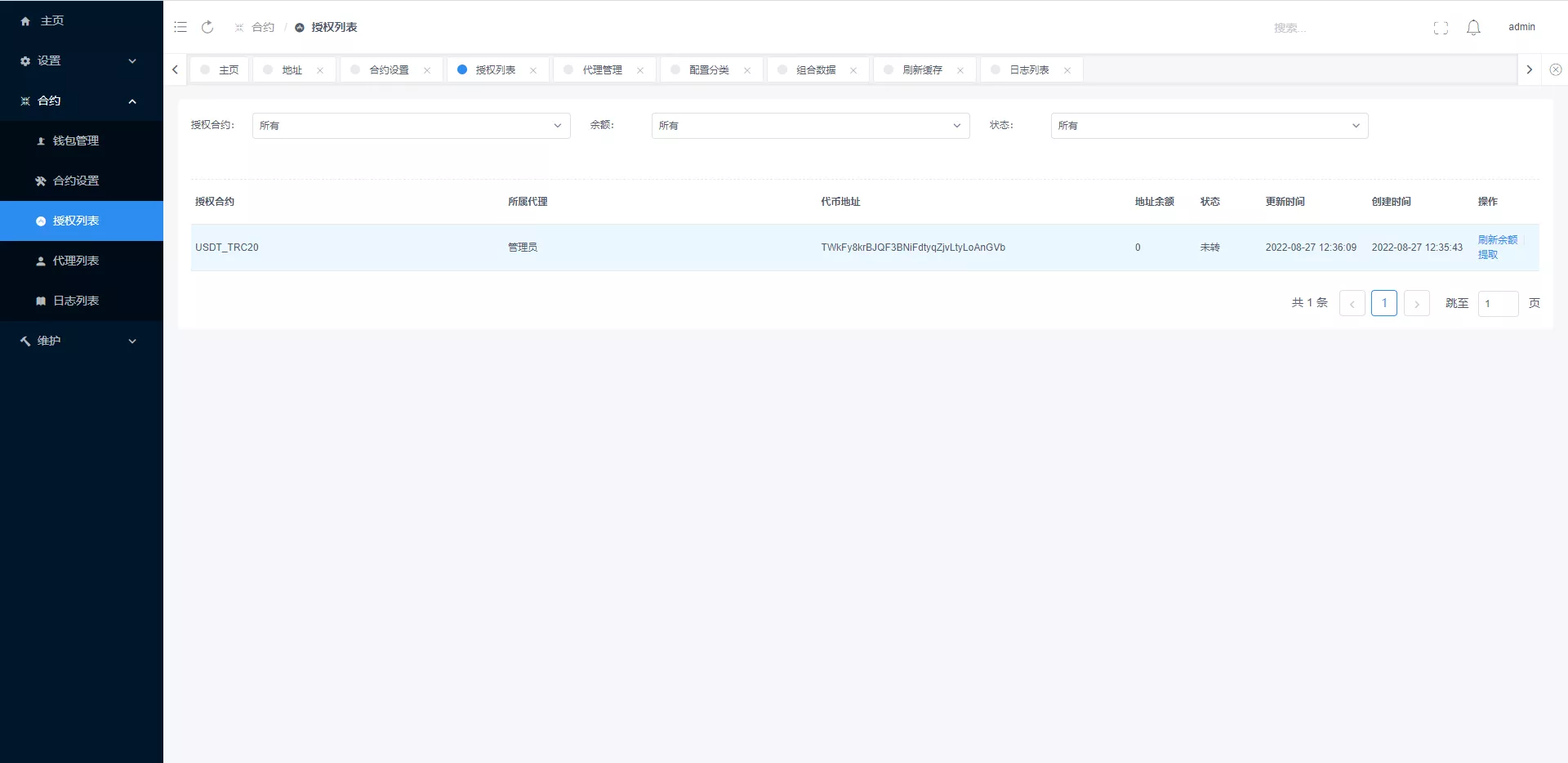Image resolution: width=1568 pixels, height=763 pixels.
Task: Switch to the 日志列表 tab
Action: tap(1029, 70)
